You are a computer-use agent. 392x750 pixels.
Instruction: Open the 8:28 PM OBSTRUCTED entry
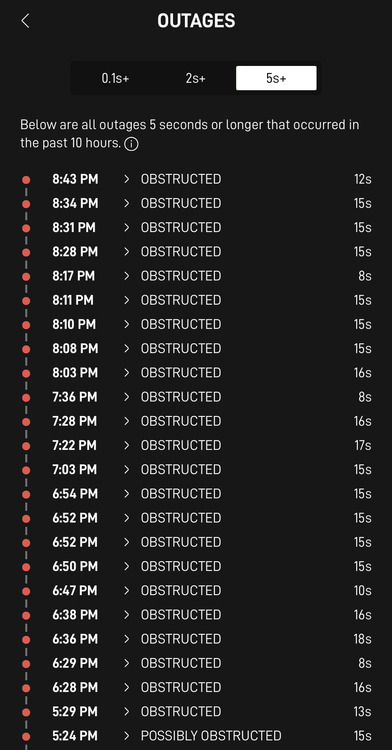tap(181, 252)
